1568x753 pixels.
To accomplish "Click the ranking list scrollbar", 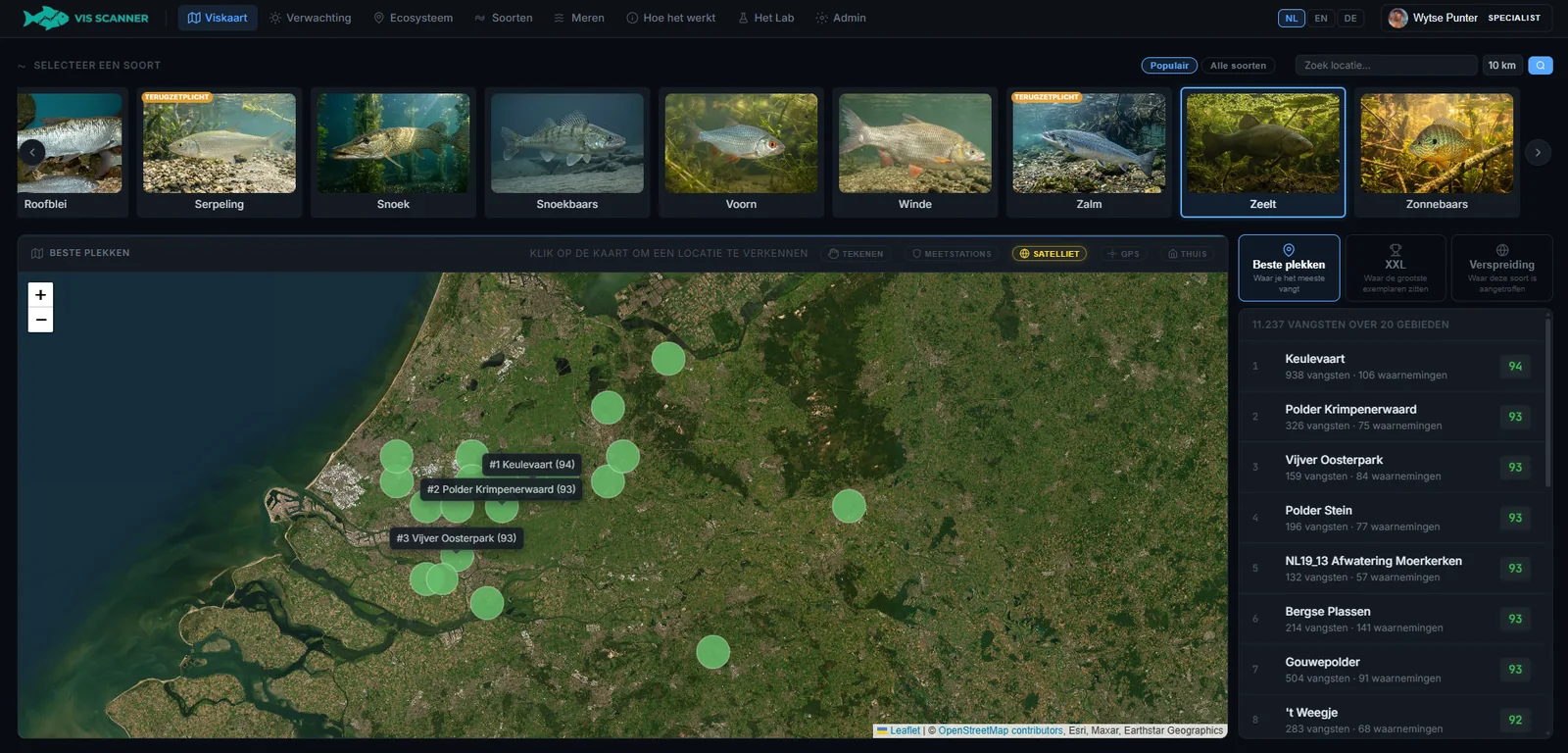I will coord(1547,402).
